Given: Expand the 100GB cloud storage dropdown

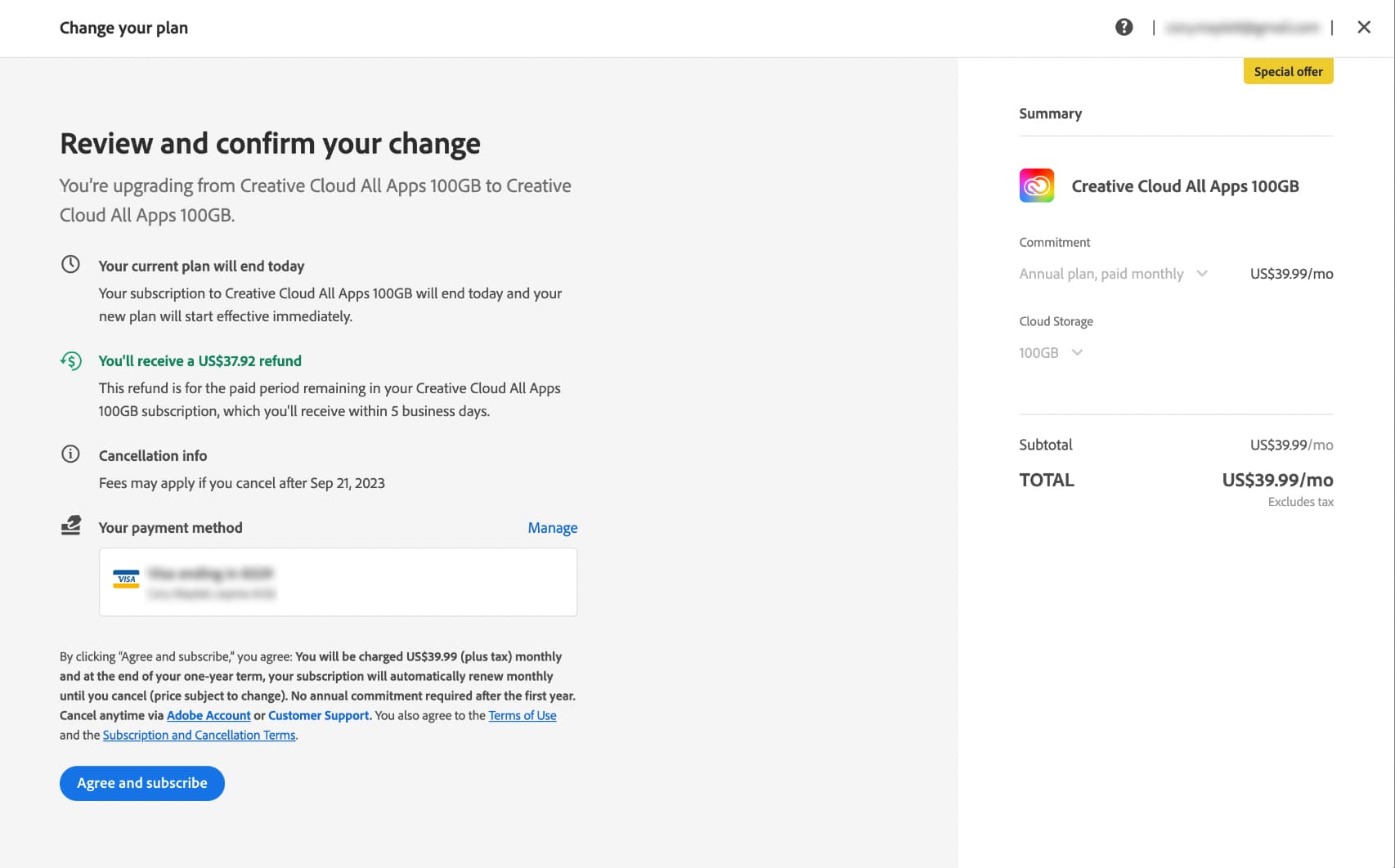Looking at the screenshot, I should click(x=1050, y=352).
